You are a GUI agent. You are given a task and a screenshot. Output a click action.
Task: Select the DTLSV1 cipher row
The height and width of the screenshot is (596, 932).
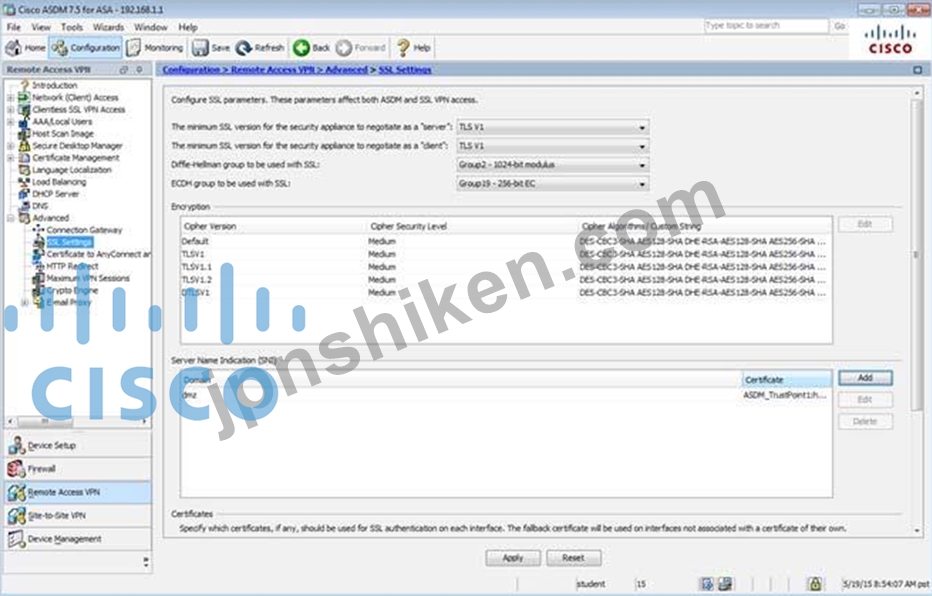[506, 292]
